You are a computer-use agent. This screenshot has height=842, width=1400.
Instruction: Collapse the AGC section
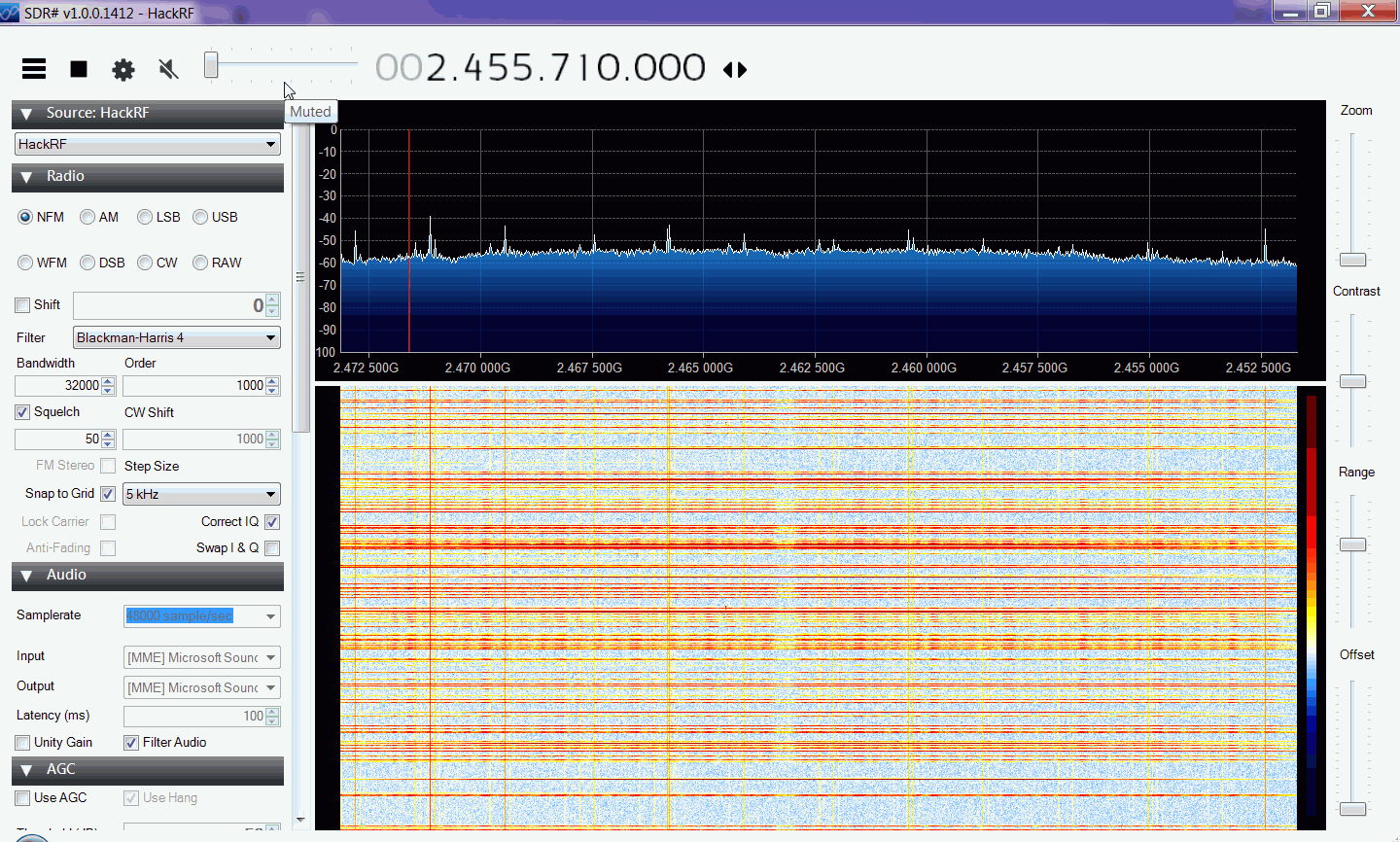pyautogui.click(x=25, y=769)
